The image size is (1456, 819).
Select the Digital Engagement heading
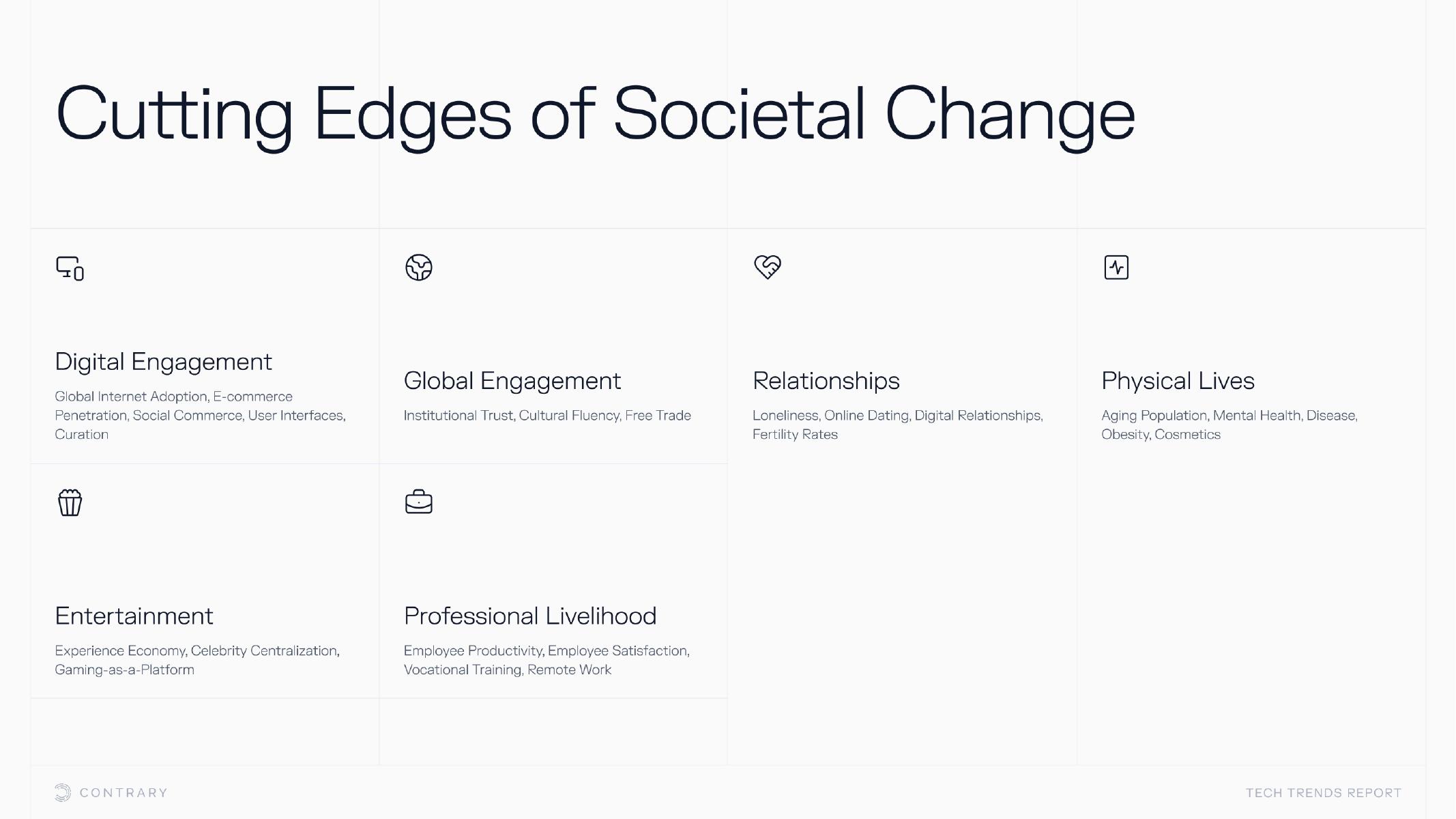click(x=163, y=362)
